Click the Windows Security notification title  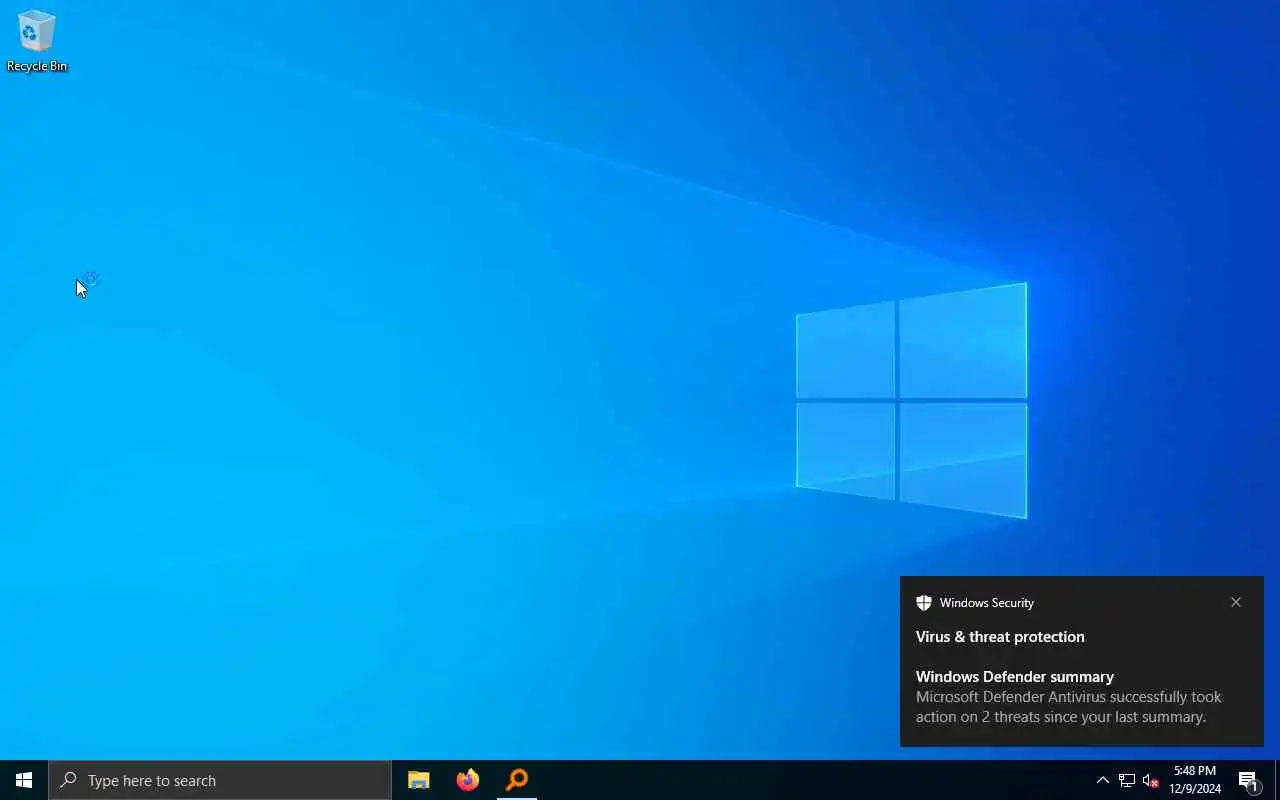pos(987,602)
